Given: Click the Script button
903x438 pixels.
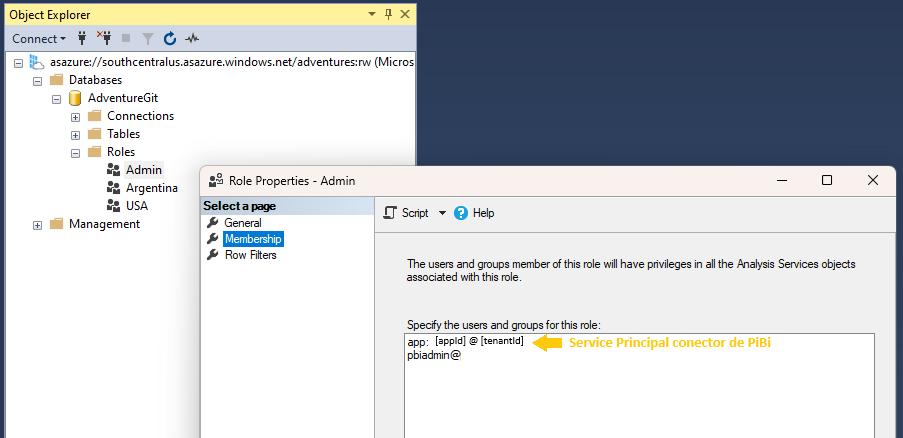Looking at the screenshot, I should (x=407, y=213).
